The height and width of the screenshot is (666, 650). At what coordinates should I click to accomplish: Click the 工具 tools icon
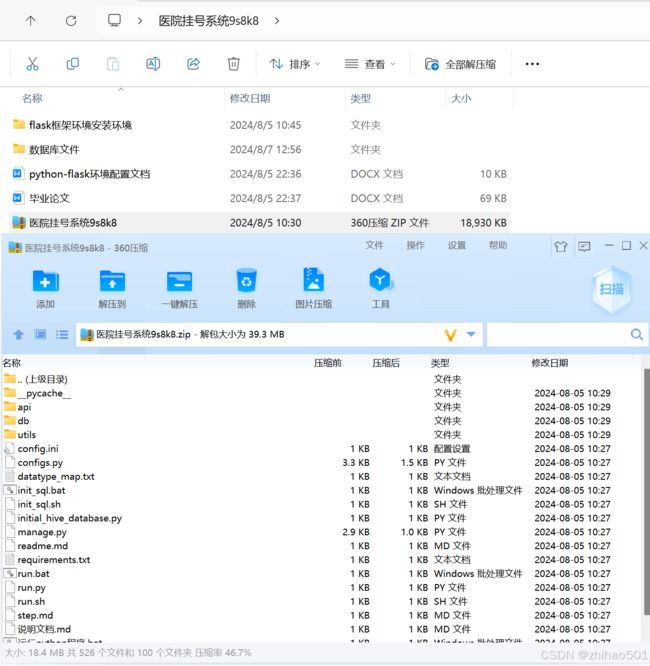[380, 288]
